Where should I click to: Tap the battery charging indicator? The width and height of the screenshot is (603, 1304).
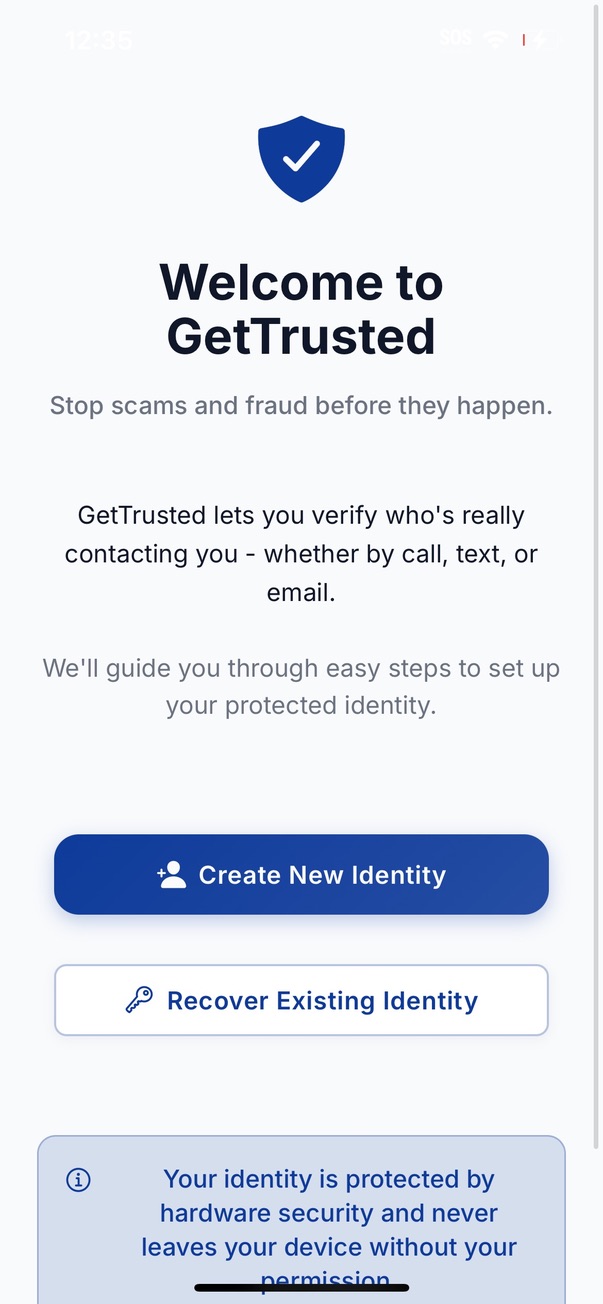point(533,40)
